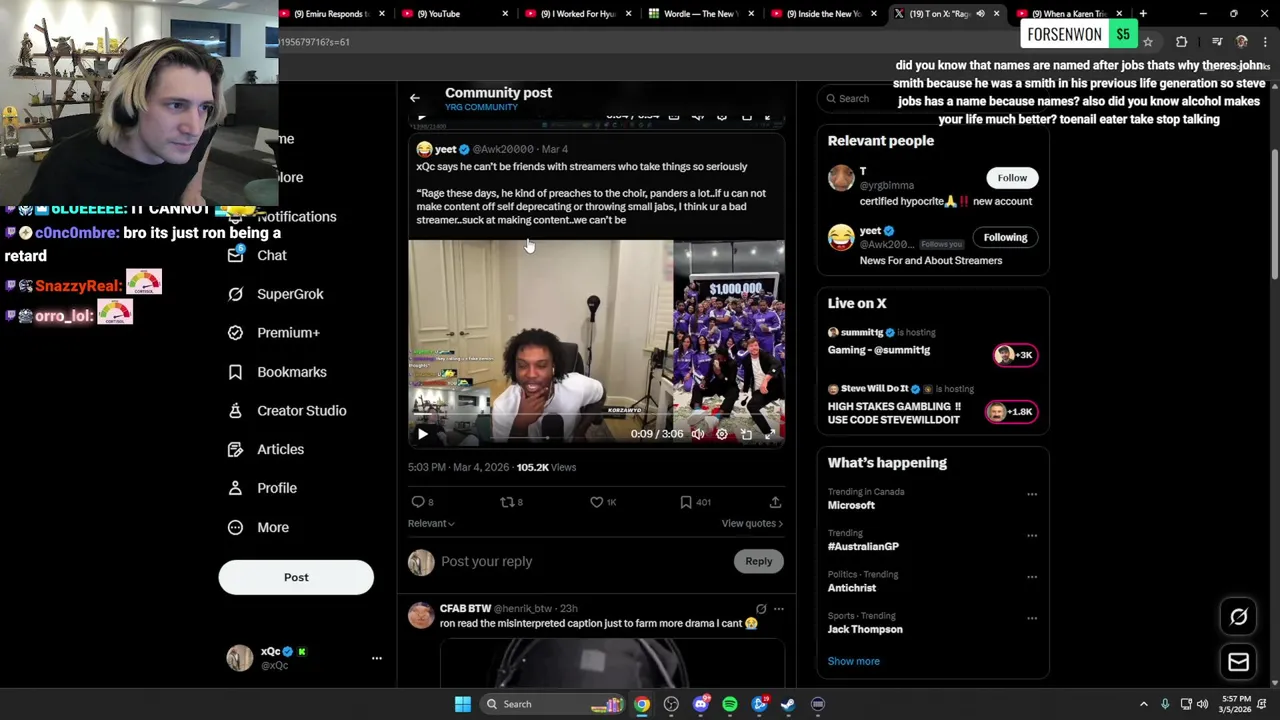Bookmark page with the star icon
The image size is (1280, 720).
[1148, 42]
